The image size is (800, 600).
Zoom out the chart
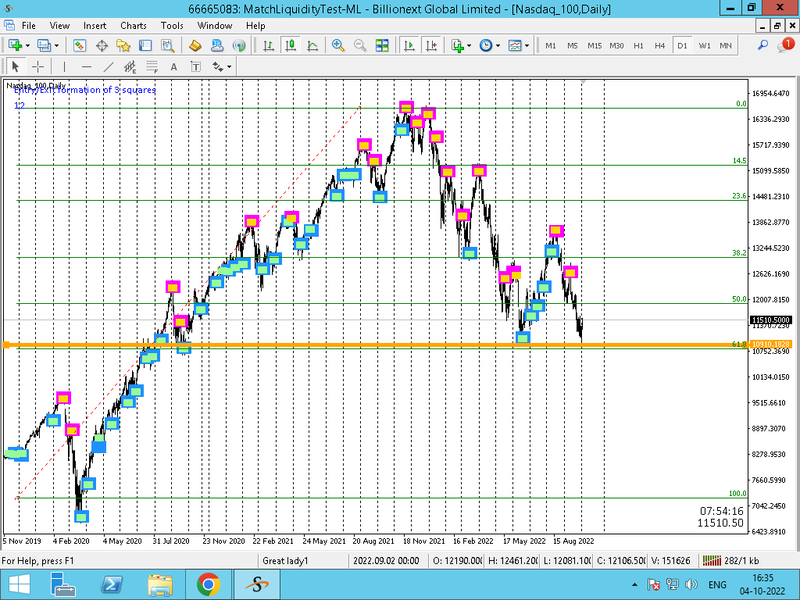pyautogui.click(x=360, y=45)
